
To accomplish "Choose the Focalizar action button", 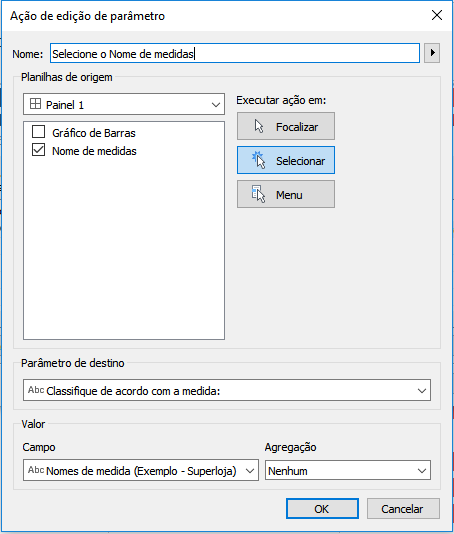I will click(x=286, y=126).
